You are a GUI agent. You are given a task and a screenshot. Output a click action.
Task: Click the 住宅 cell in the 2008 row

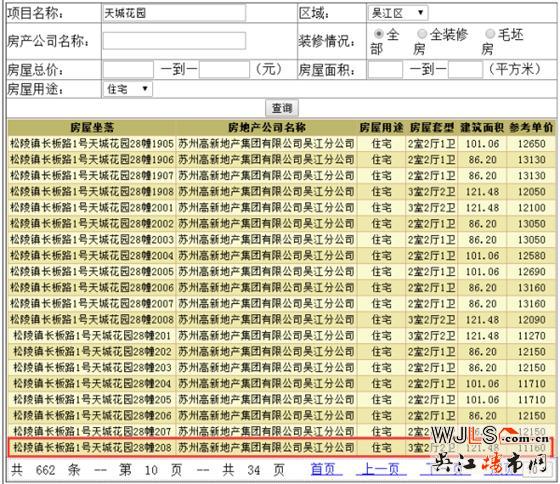pos(381,320)
